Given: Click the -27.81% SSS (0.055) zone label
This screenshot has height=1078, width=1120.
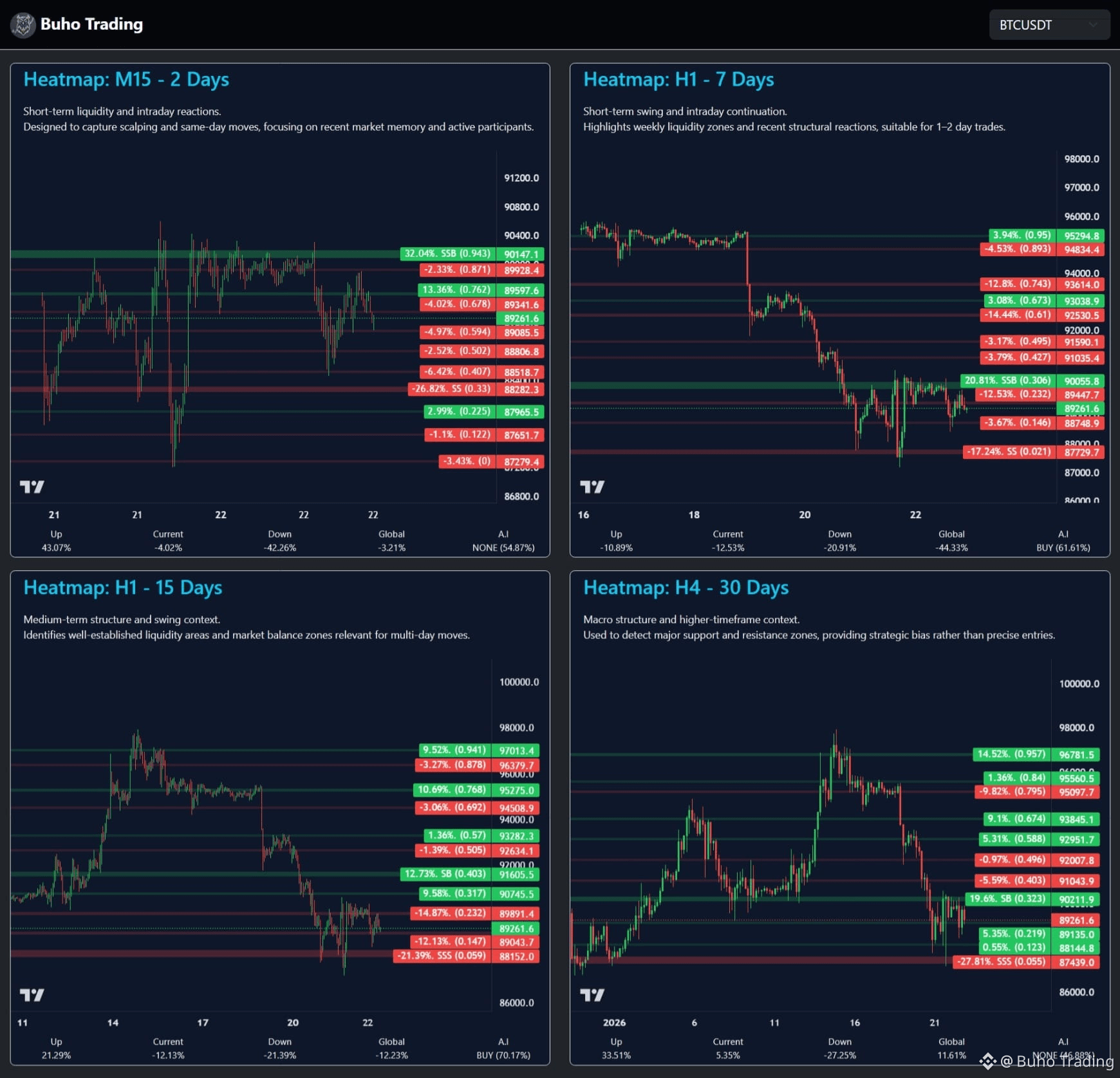Looking at the screenshot, I should 1001,962.
